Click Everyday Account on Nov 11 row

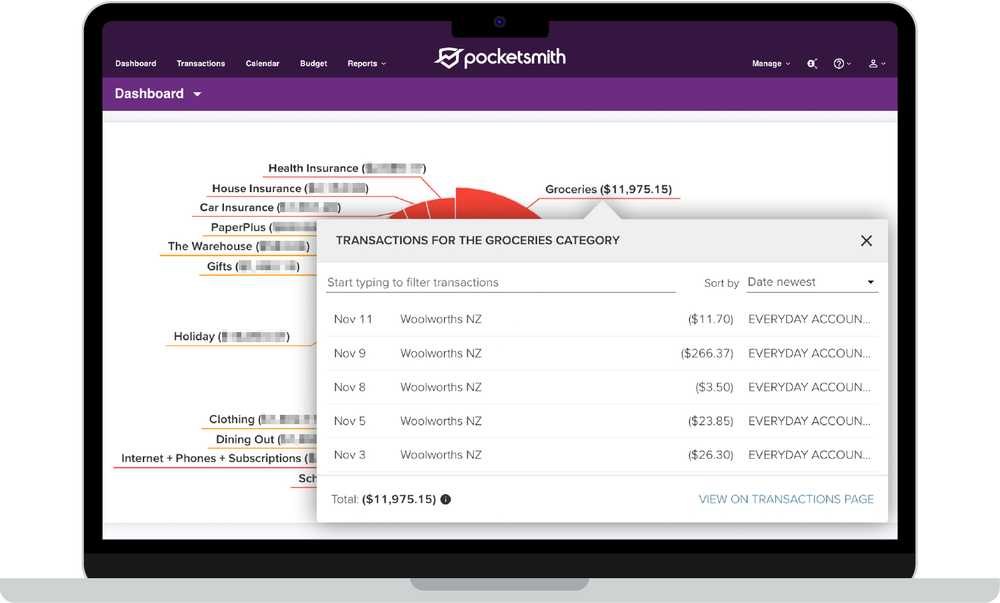coord(809,319)
